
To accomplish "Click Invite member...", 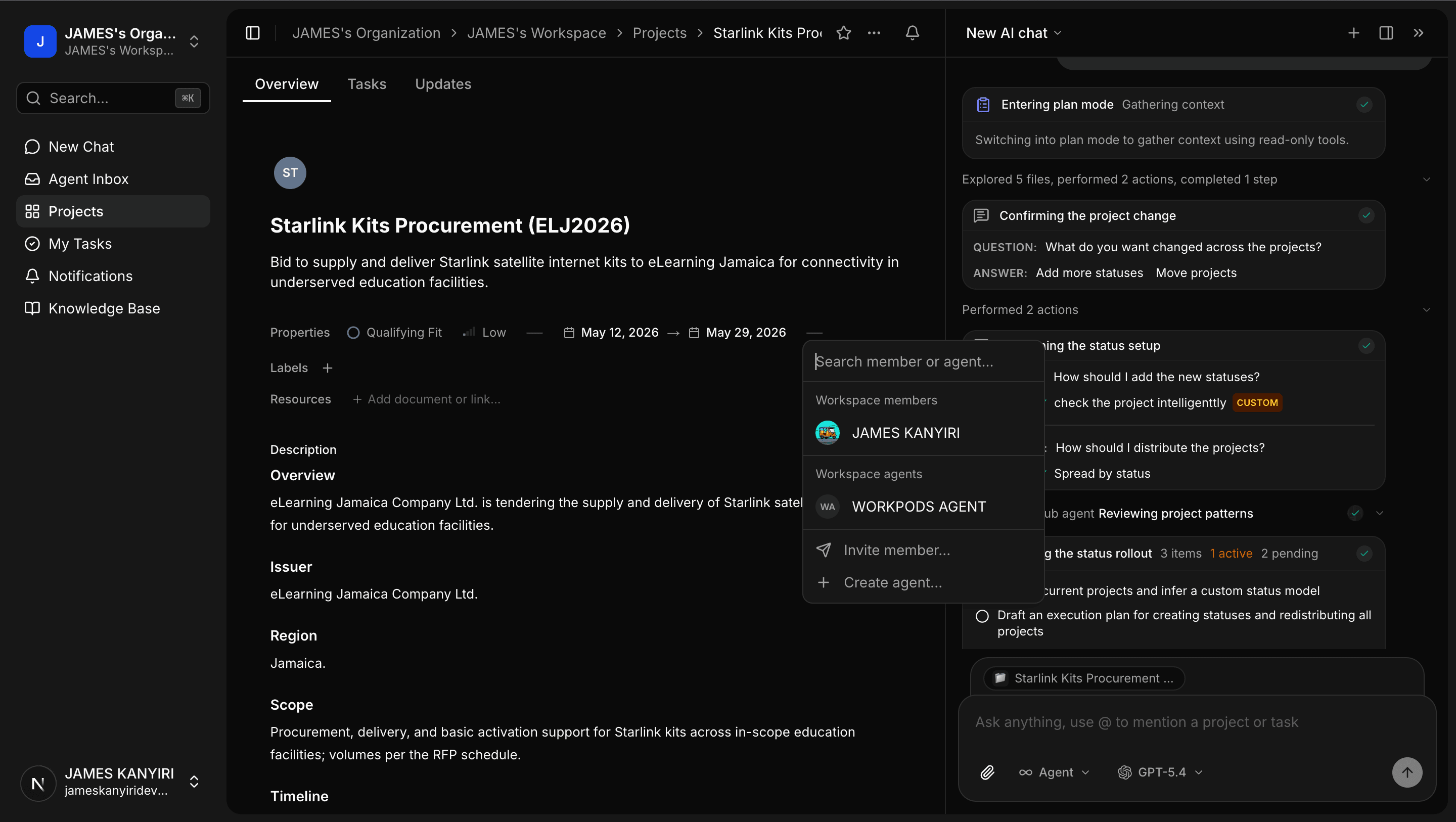I will point(923,550).
